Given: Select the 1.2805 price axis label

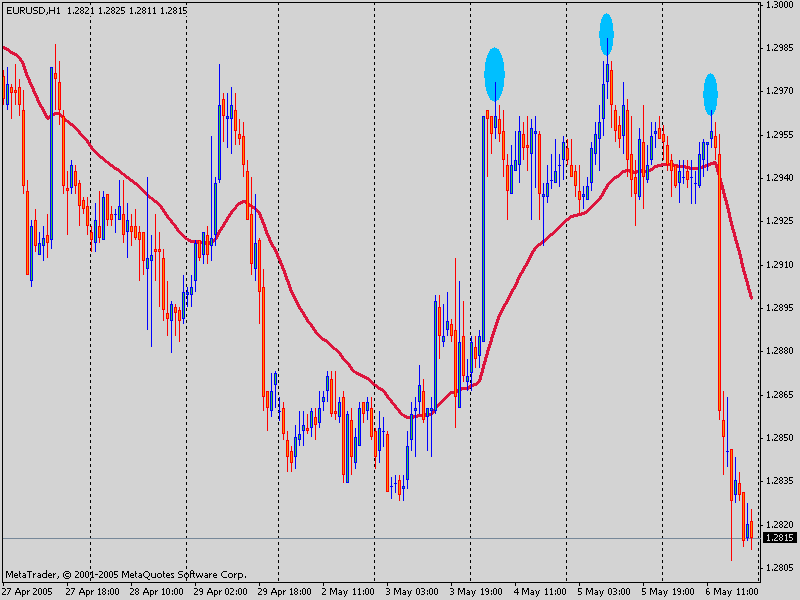Looking at the screenshot, I should (x=780, y=567).
